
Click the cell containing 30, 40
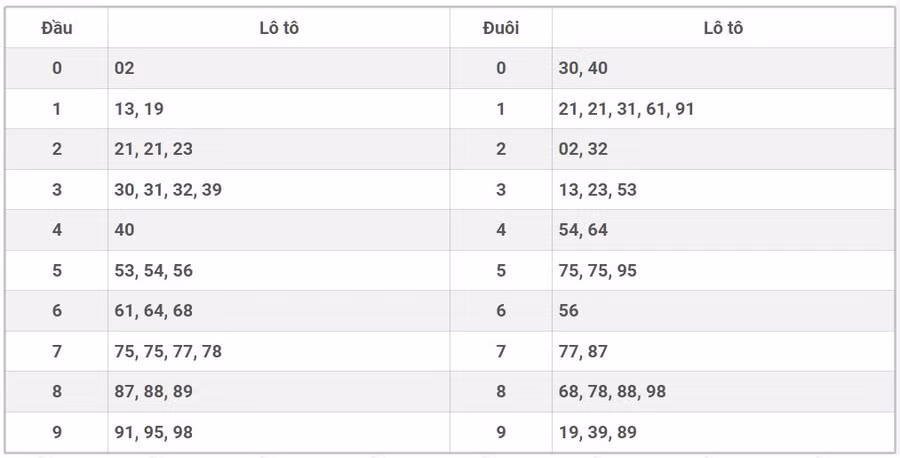click(583, 68)
